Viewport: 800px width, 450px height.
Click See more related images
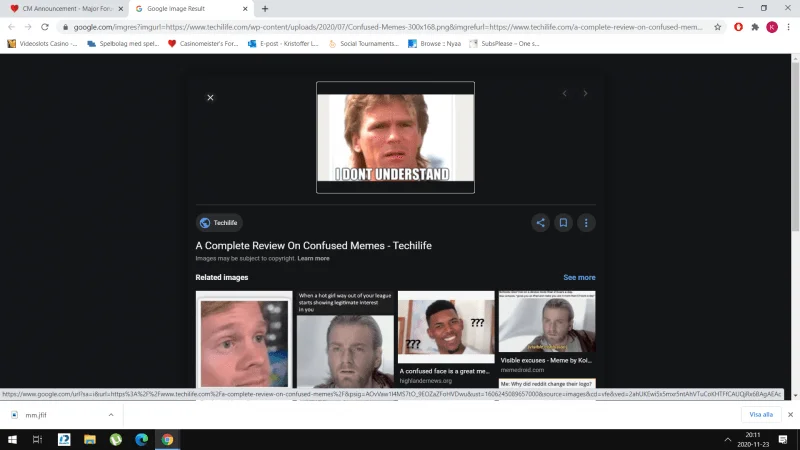[x=579, y=278]
